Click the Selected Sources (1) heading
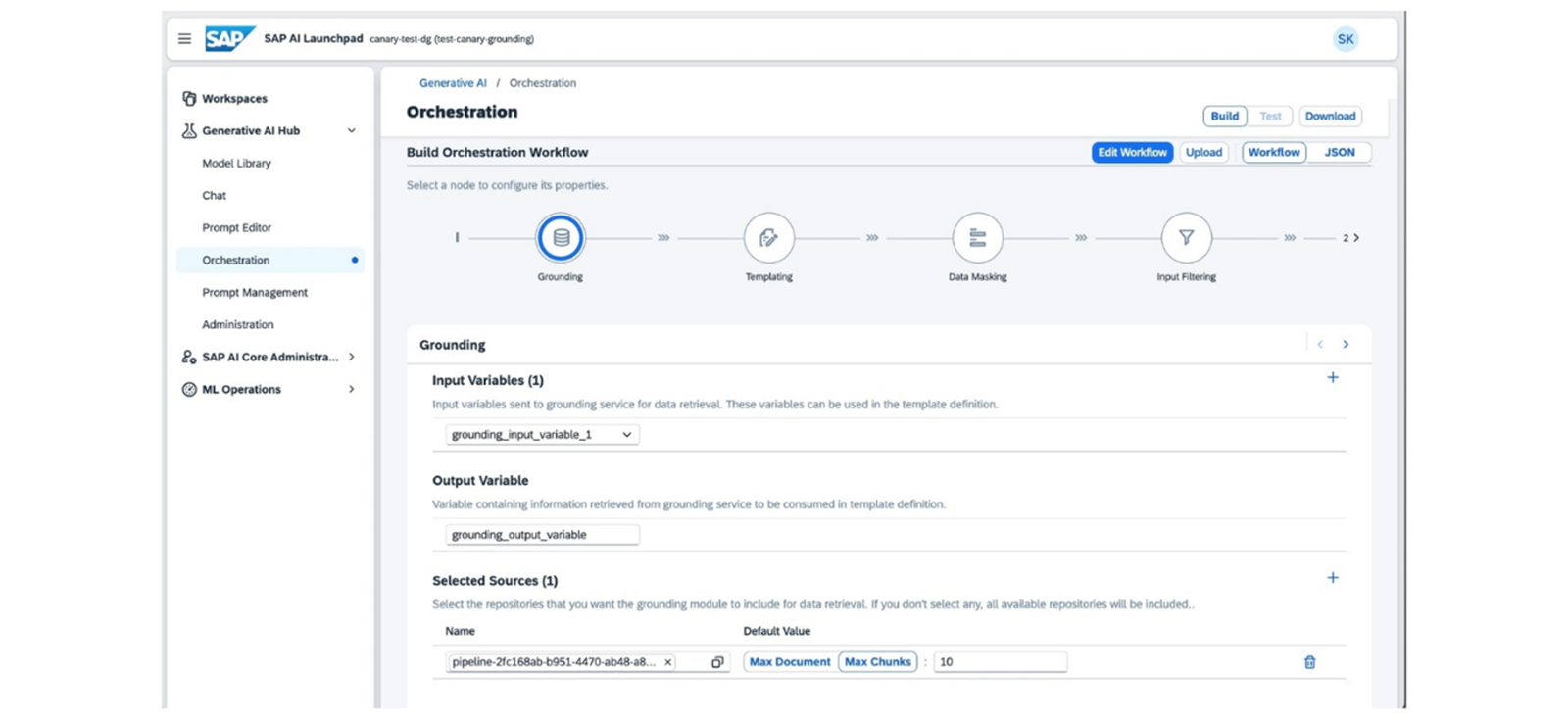 (x=495, y=581)
